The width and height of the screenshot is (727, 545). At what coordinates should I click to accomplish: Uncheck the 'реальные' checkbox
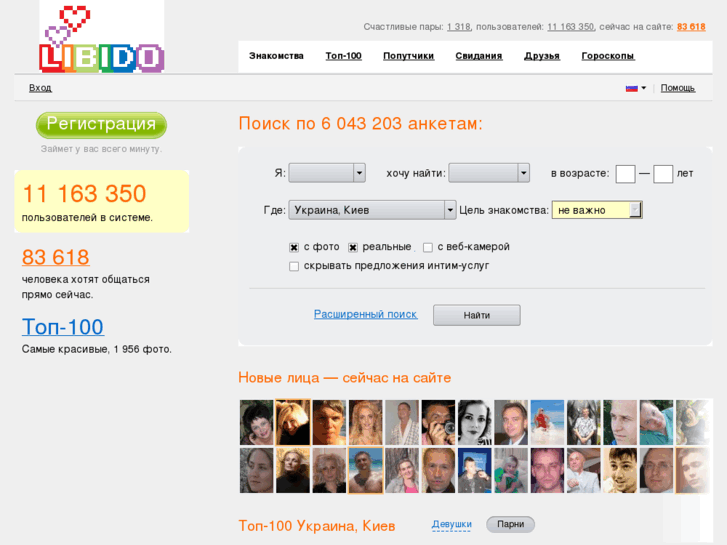pyautogui.click(x=353, y=248)
